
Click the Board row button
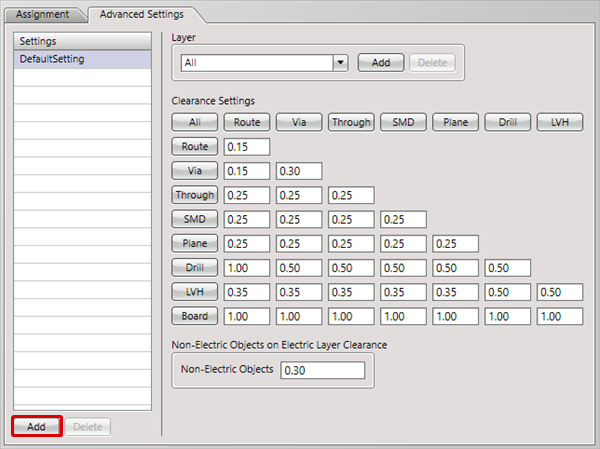(x=194, y=316)
